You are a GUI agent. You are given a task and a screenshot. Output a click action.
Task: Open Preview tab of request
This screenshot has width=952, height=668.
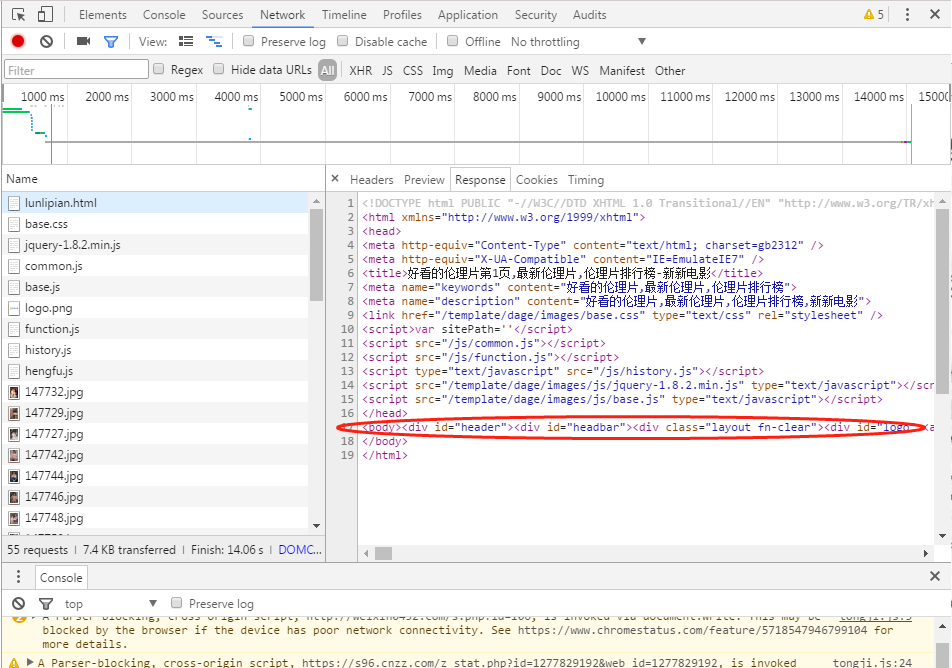[424, 180]
